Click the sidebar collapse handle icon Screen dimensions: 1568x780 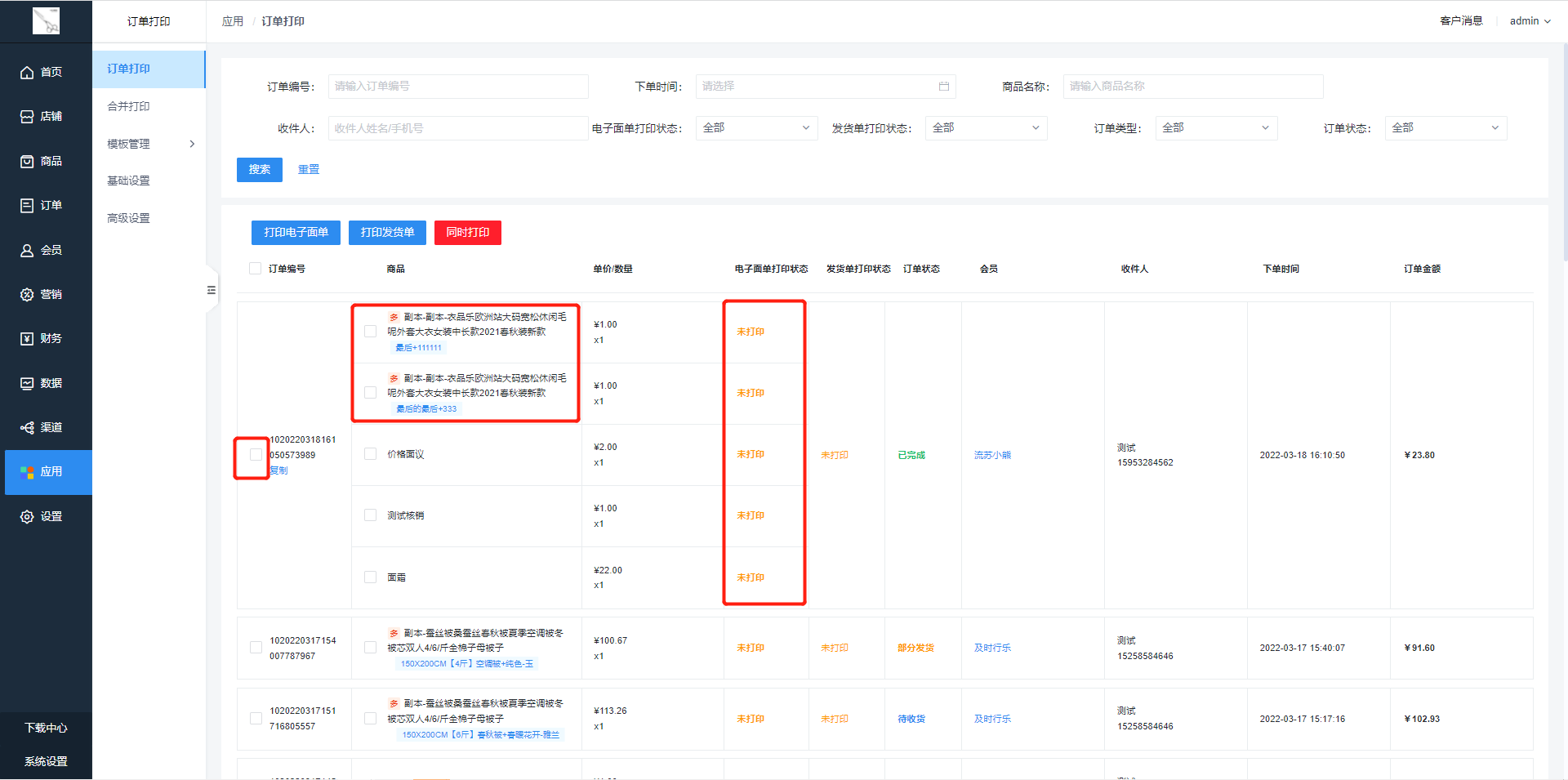coord(212,290)
